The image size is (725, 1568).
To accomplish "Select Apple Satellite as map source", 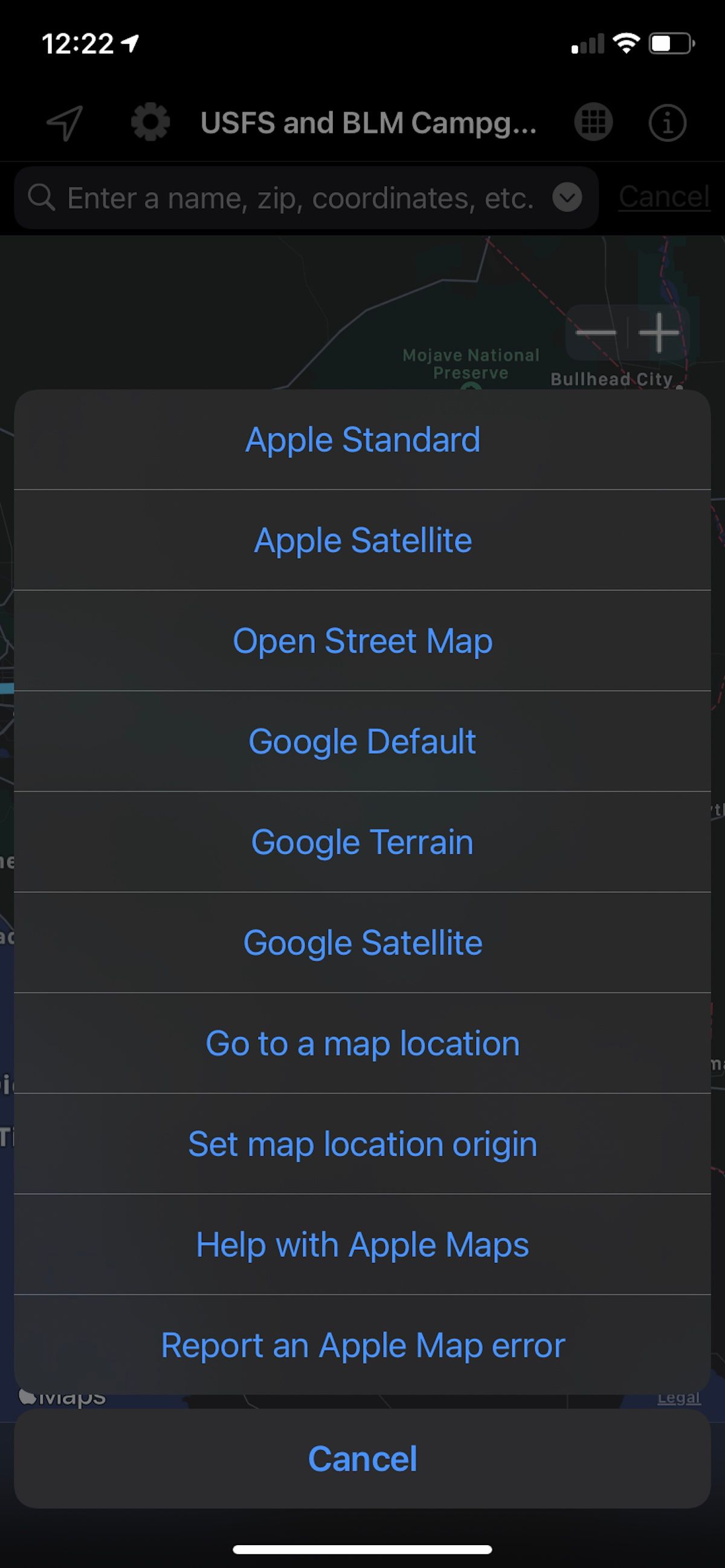I will (362, 540).
